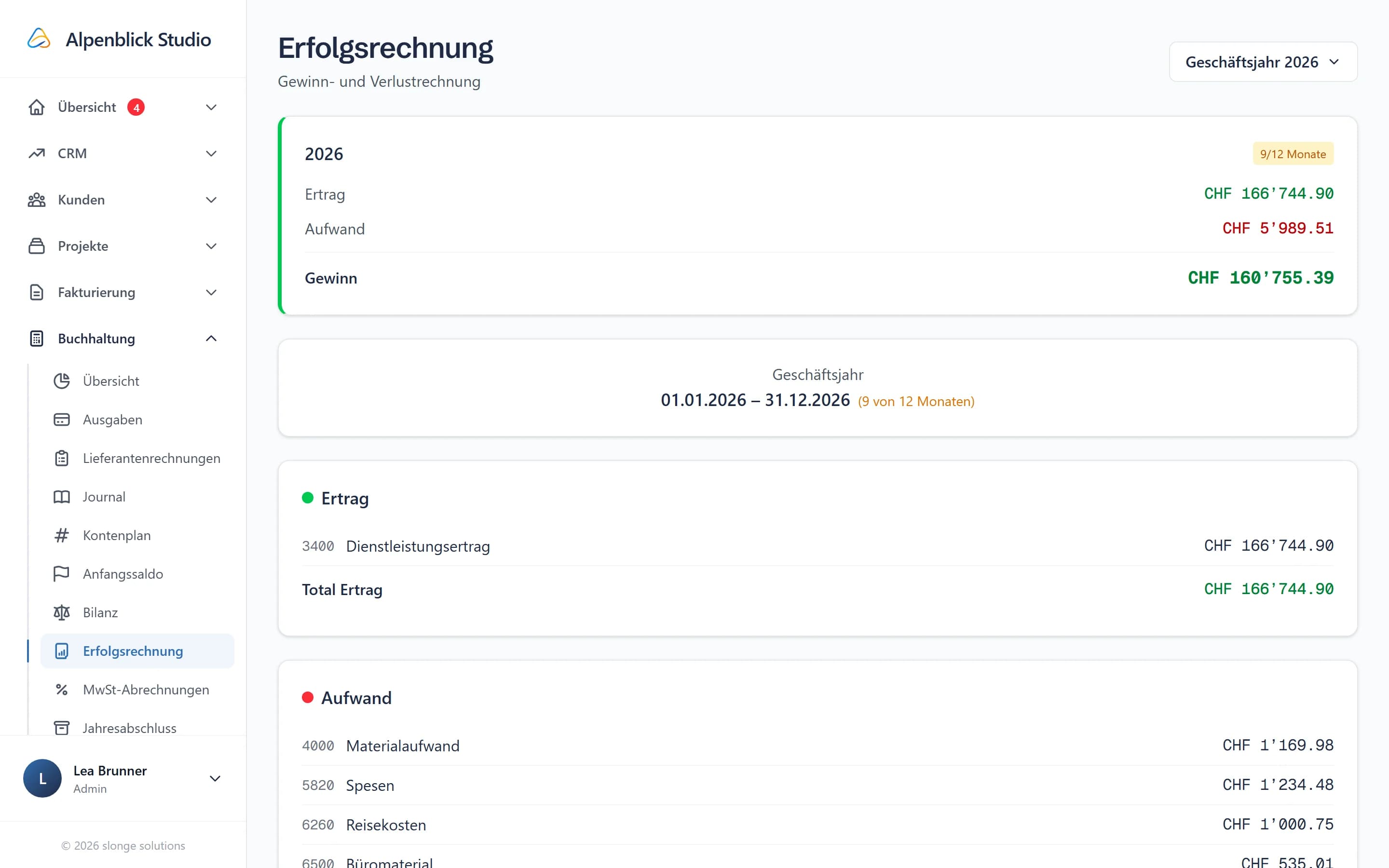
Task: Click the archive box icon beside Jahresabschluss
Action: [x=61, y=728]
